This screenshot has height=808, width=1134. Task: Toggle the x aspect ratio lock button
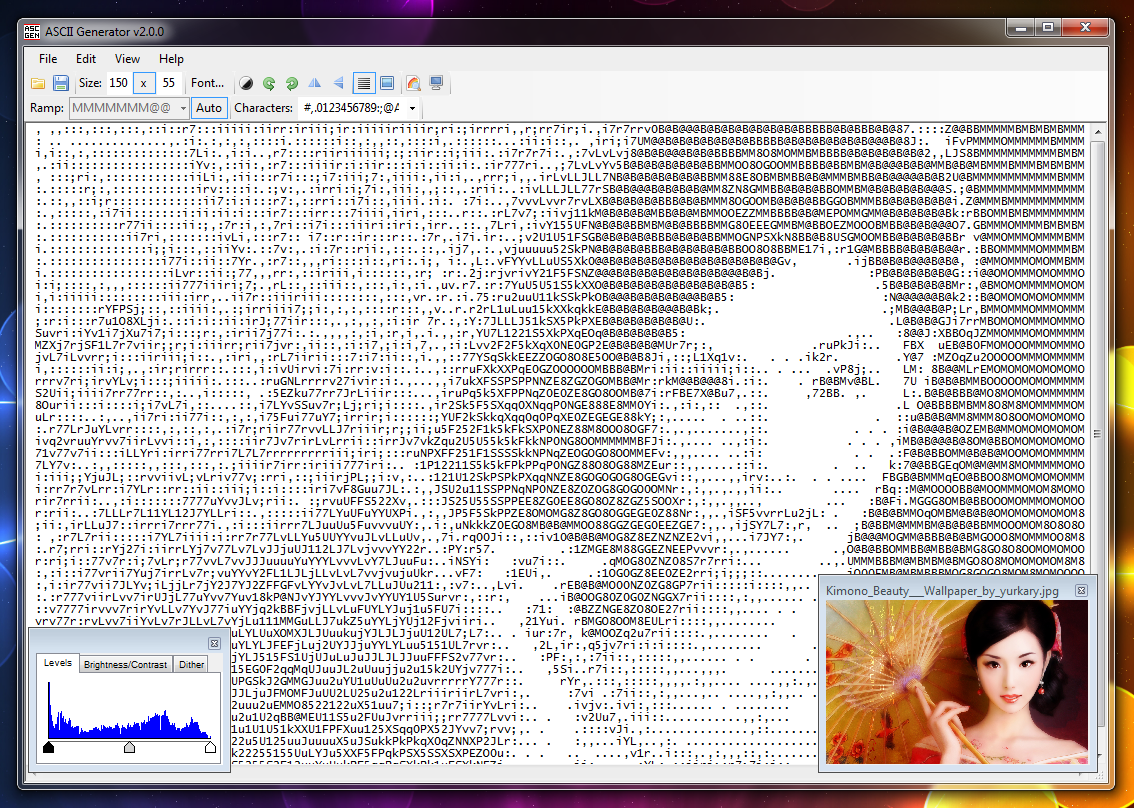143,83
